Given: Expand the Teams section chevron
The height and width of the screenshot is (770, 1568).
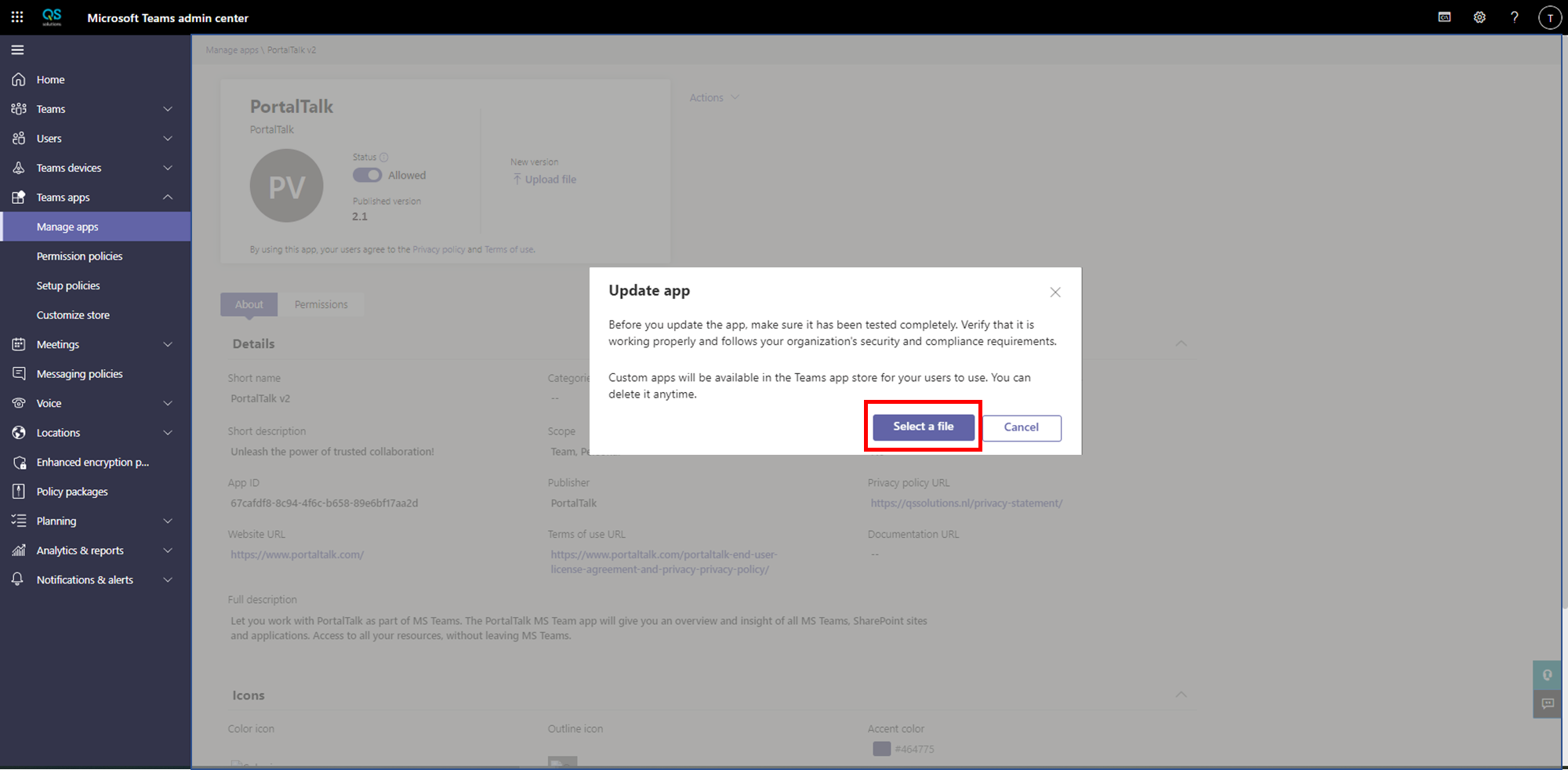Looking at the screenshot, I should point(168,109).
